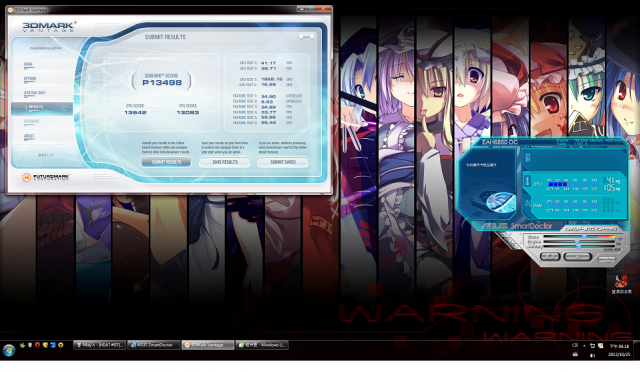Click the EAH6850 DC title in SmartDoctor
This screenshot has height=372, width=640.
pyautogui.click(x=500, y=142)
